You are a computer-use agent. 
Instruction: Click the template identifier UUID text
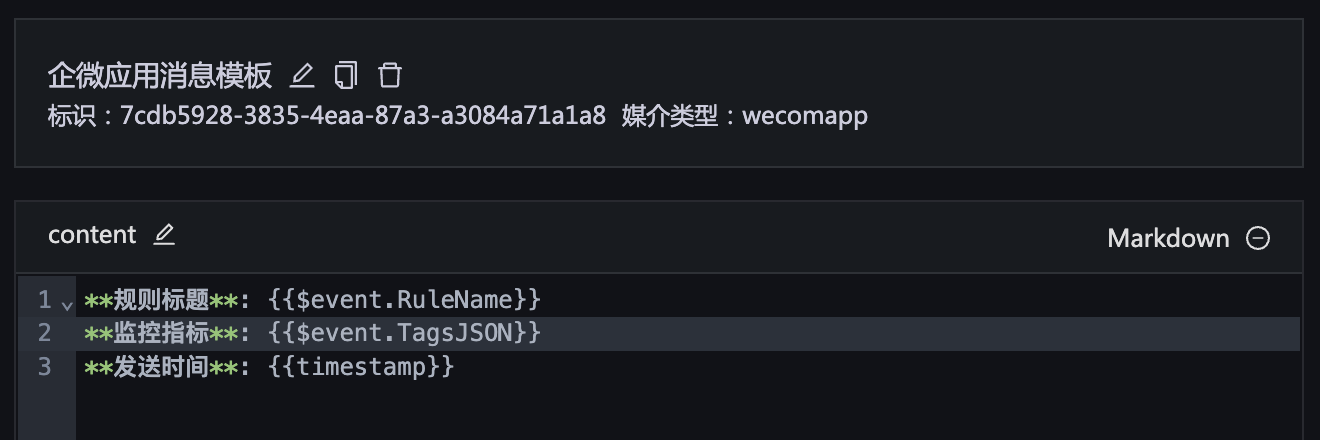362,116
